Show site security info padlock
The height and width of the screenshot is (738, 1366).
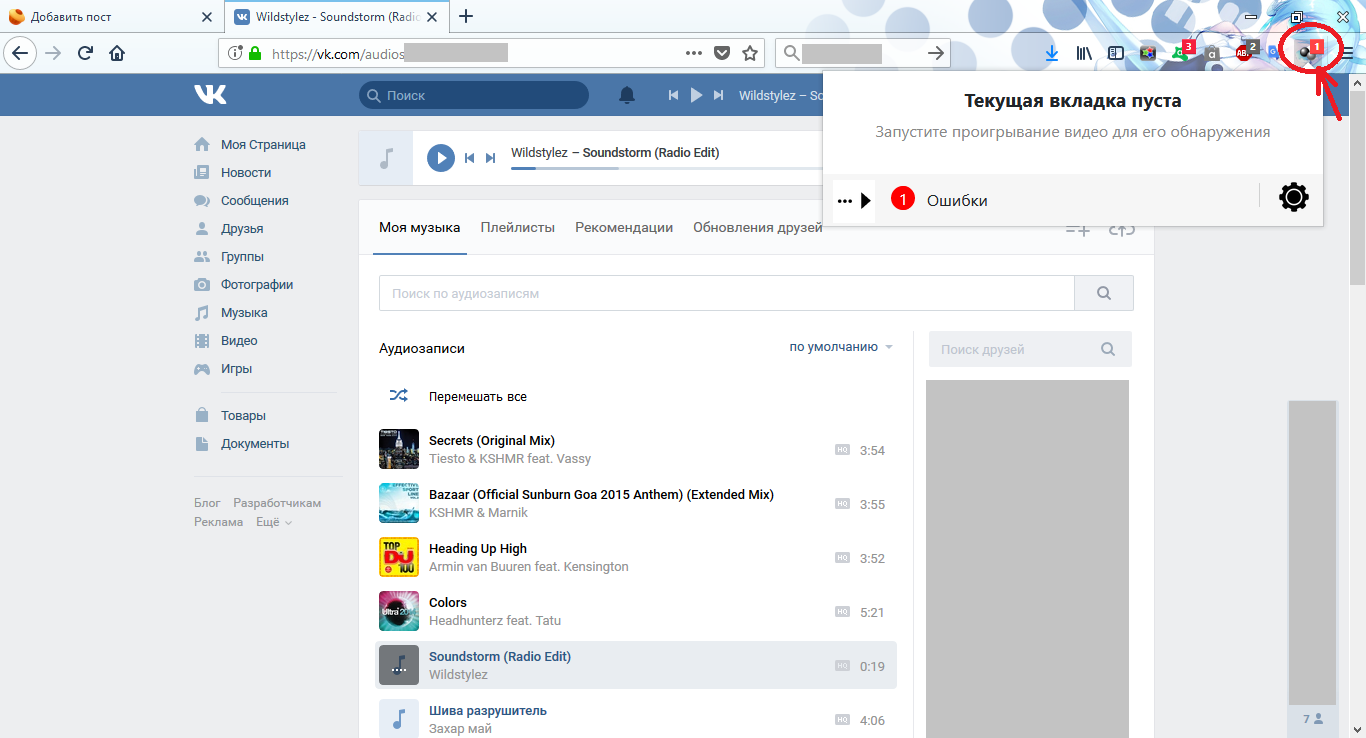tap(255, 54)
